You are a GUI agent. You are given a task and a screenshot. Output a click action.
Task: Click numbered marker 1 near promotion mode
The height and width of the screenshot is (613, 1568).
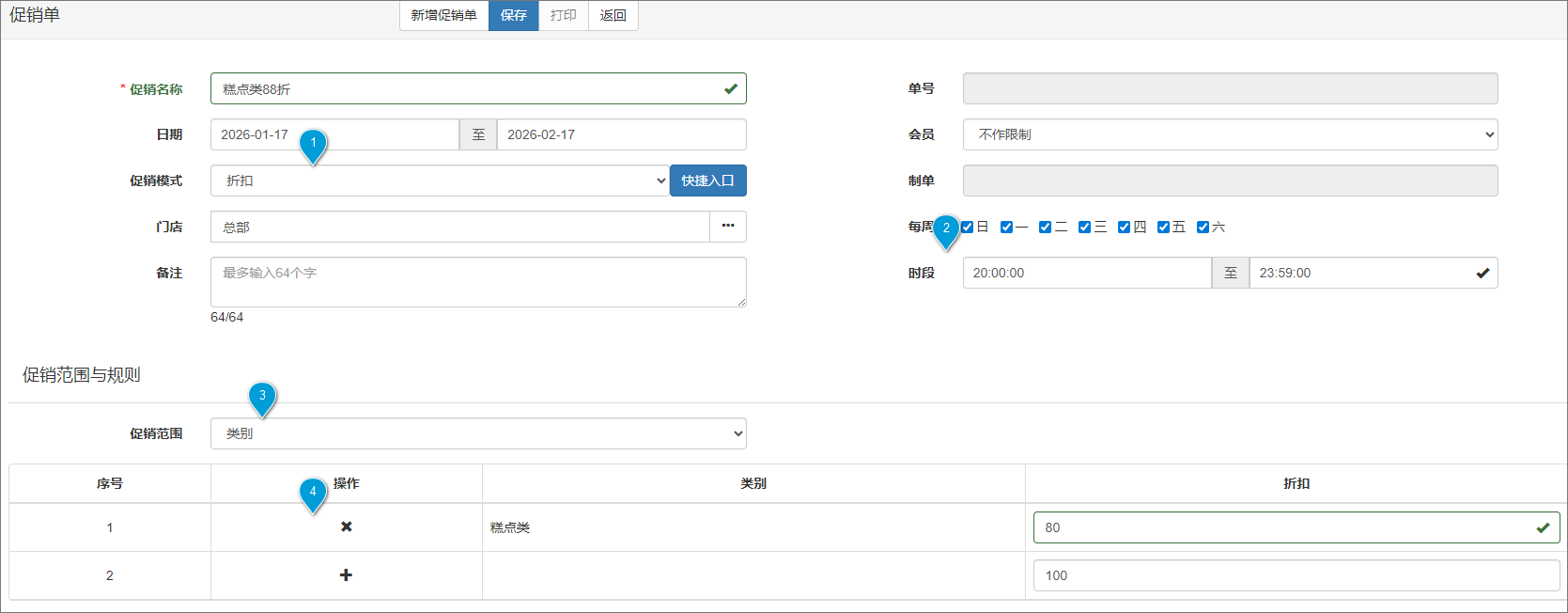313,144
